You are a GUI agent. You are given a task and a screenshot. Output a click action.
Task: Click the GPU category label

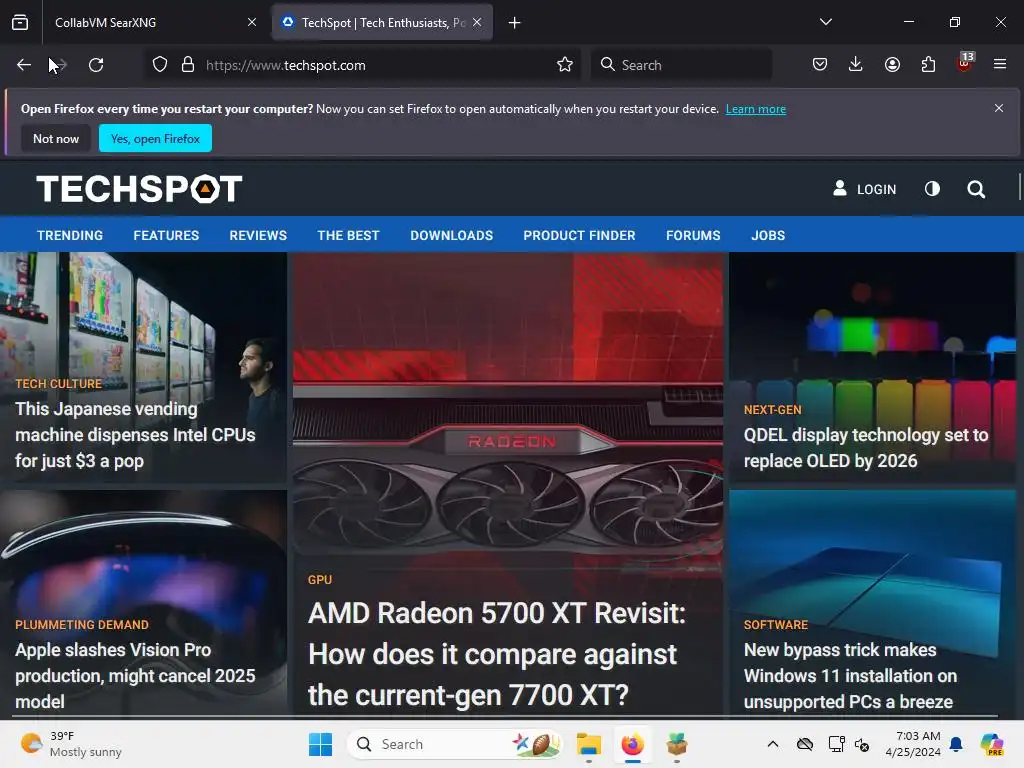(x=320, y=580)
